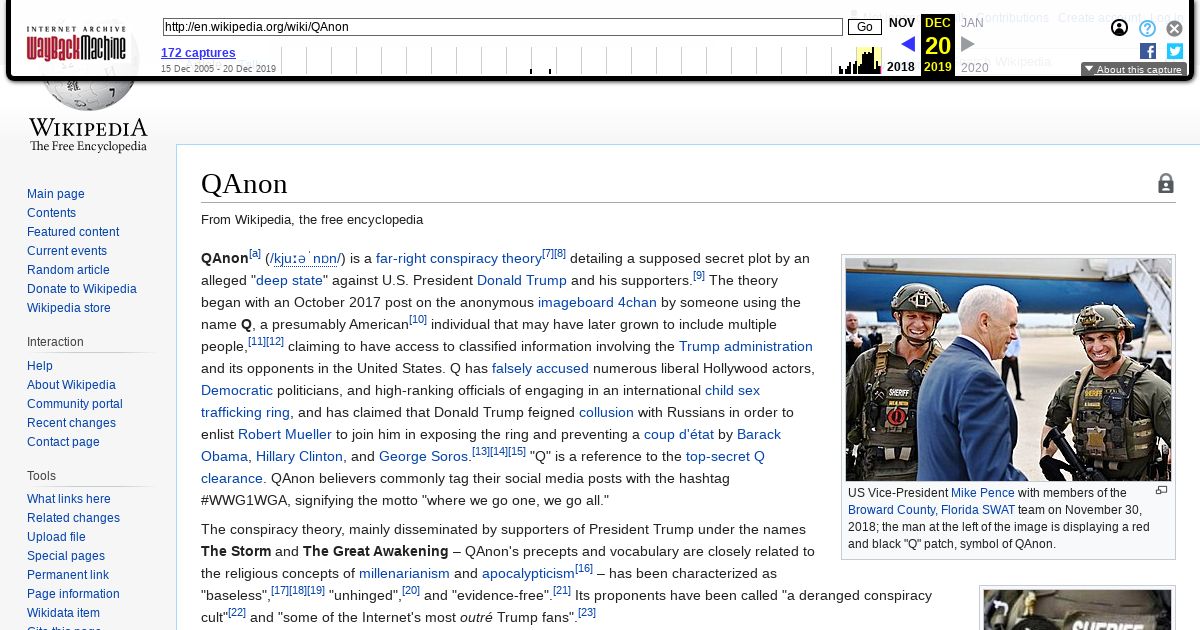Image resolution: width=1200 pixels, height=630 pixels.
Task: Open Wikidata item tool
Action: (63, 613)
